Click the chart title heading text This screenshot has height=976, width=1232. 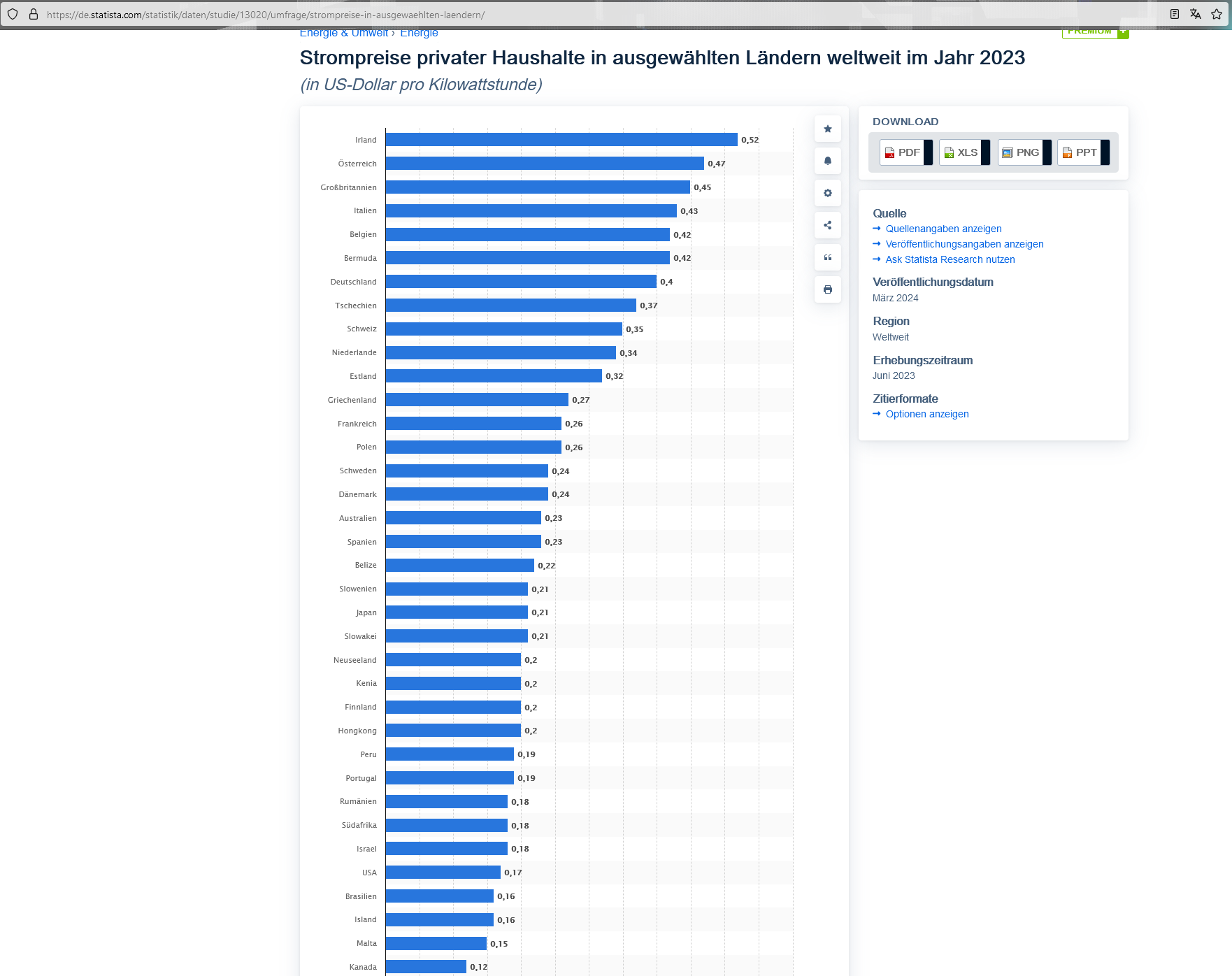click(x=662, y=57)
